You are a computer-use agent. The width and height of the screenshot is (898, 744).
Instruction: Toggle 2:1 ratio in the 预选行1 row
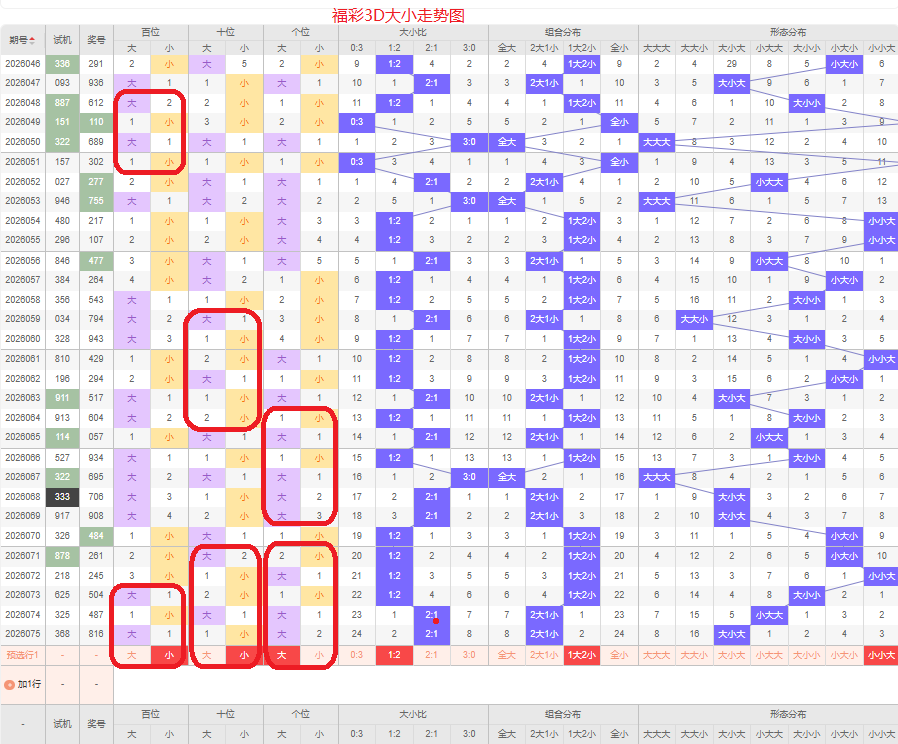point(432,655)
